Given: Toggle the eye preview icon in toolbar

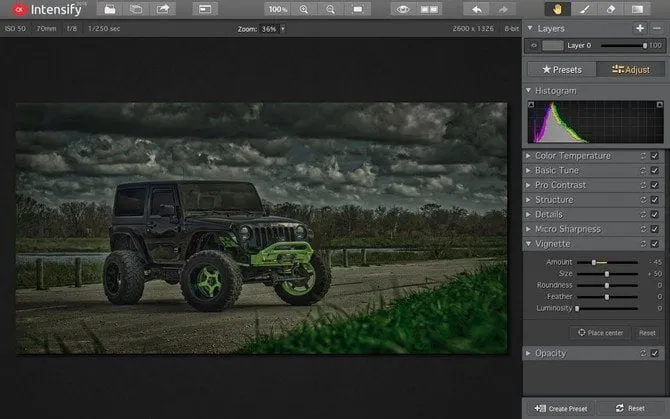Looking at the screenshot, I should 403,9.
